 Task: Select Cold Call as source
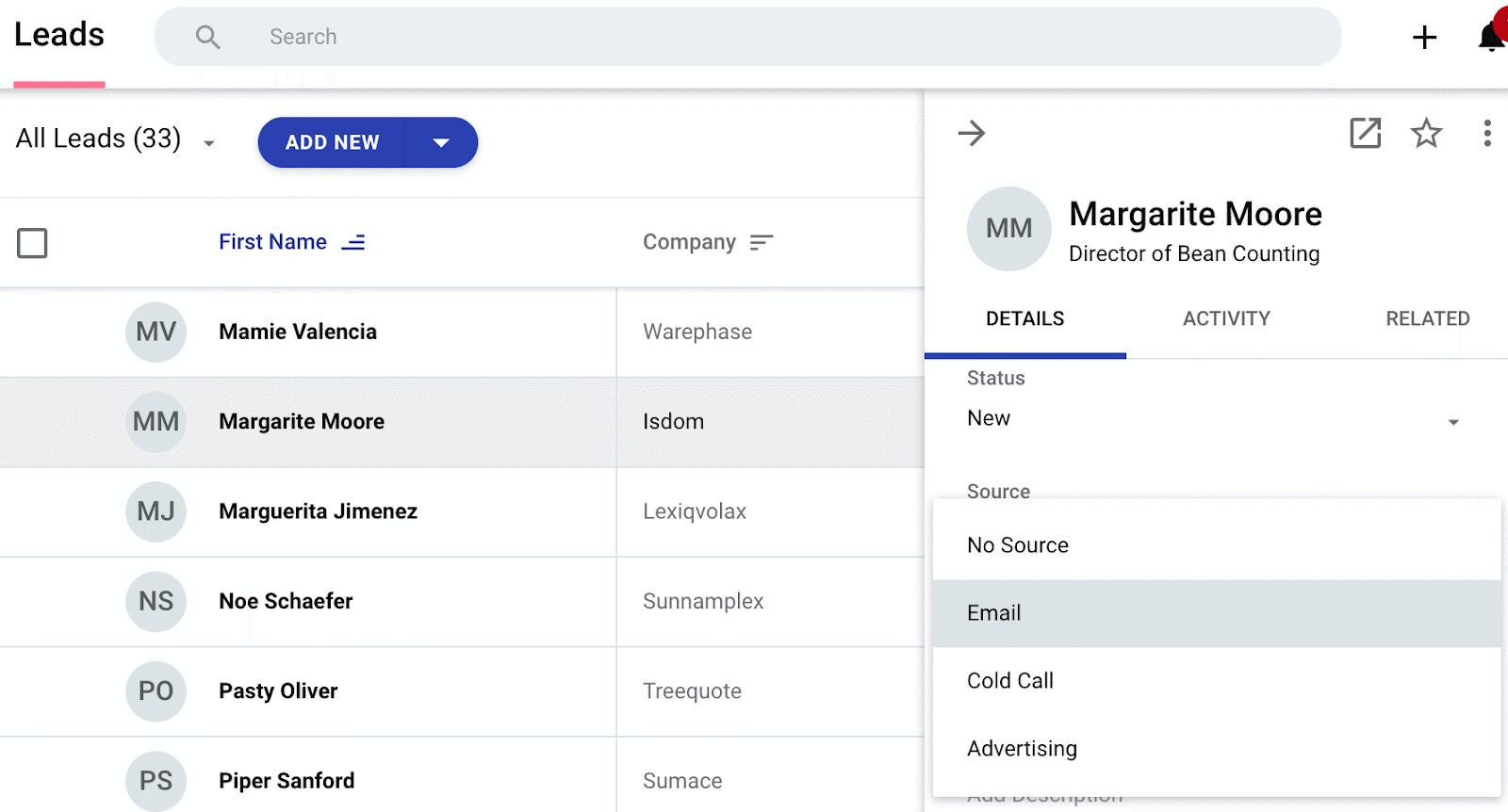pos(1217,681)
